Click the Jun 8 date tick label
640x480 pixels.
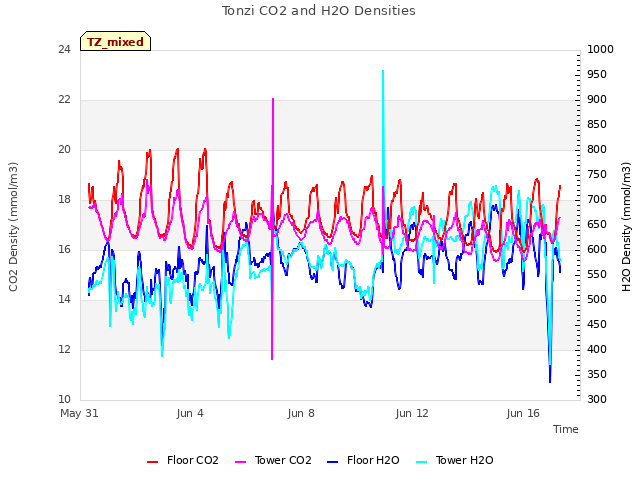coord(301,413)
